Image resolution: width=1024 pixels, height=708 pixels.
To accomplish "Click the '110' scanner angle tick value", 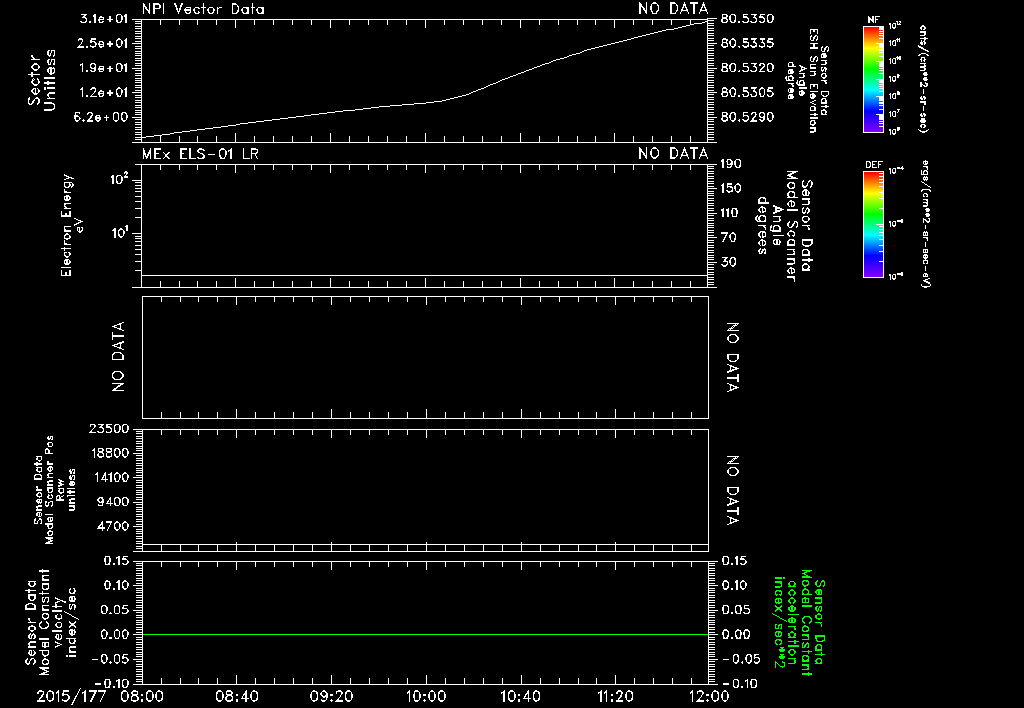I will pyautogui.click(x=731, y=213).
